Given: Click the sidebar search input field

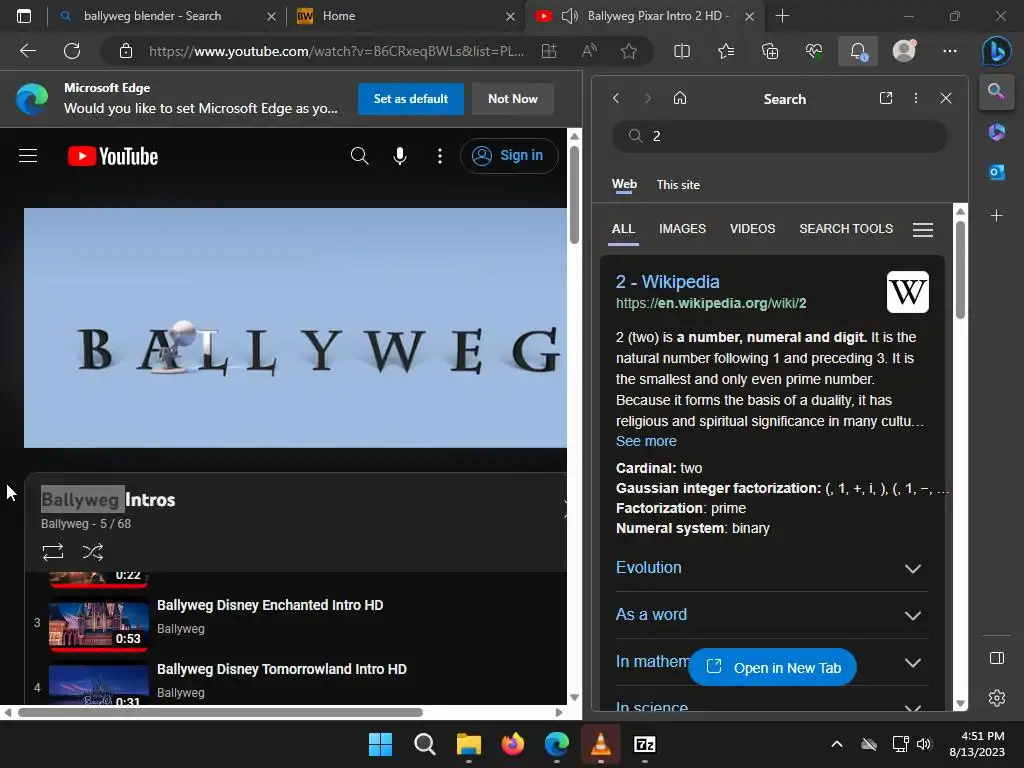Looking at the screenshot, I should pos(780,136).
